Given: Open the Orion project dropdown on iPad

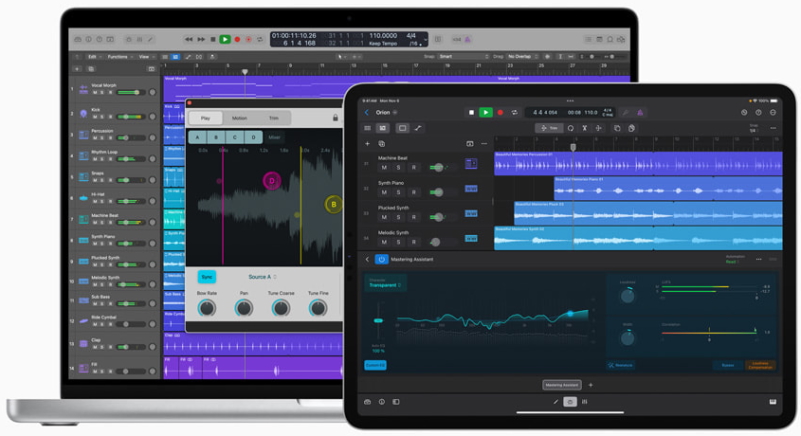Looking at the screenshot, I should click(x=387, y=112).
